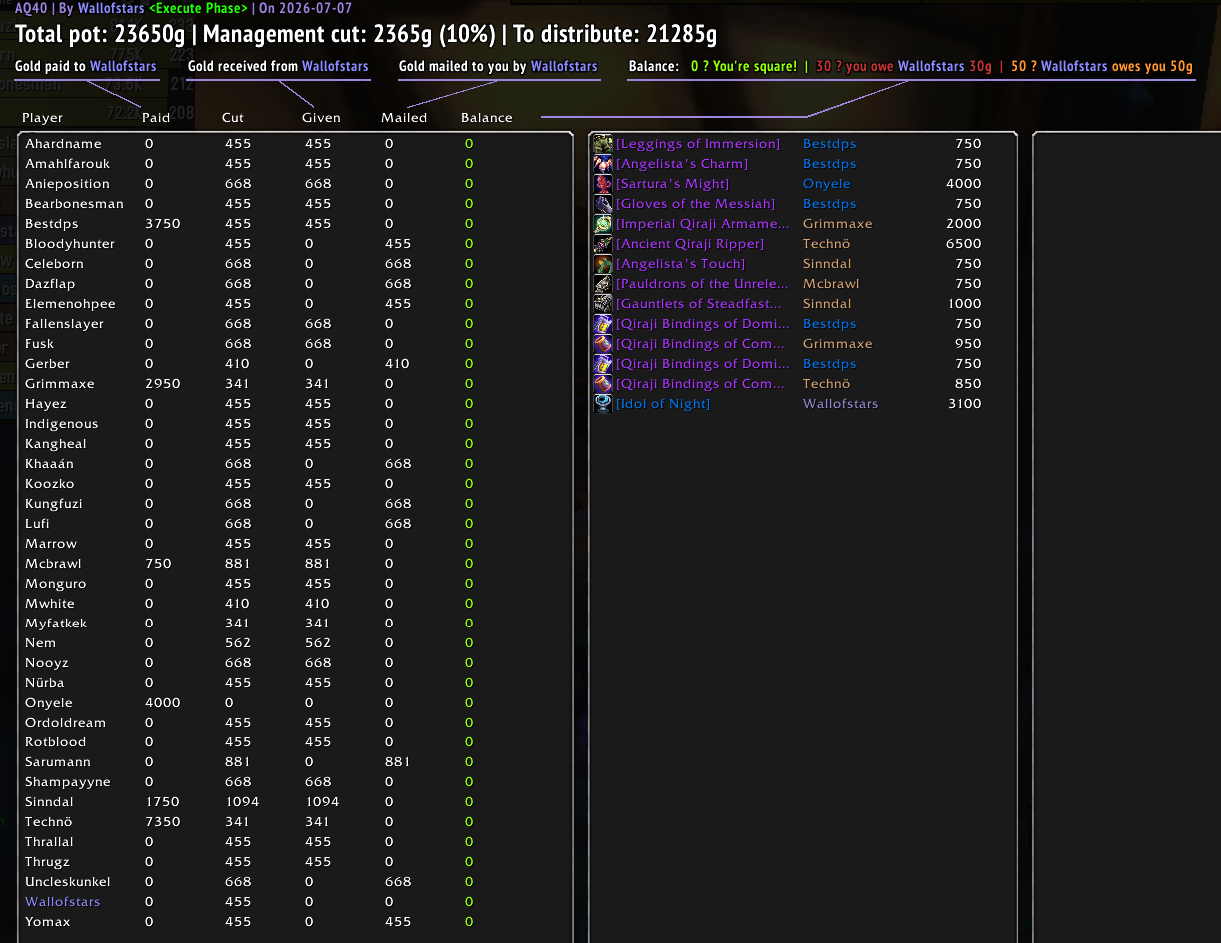Click the Gauntlets of Steadfast icon
The height and width of the screenshot is (943, 1221).
tap(603, 304)
